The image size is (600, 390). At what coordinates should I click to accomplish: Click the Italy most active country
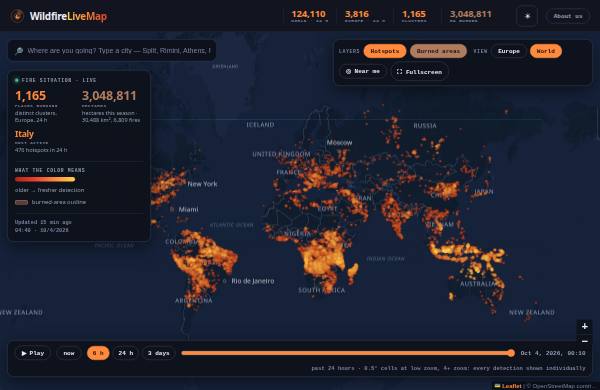(x=24, y=134)
